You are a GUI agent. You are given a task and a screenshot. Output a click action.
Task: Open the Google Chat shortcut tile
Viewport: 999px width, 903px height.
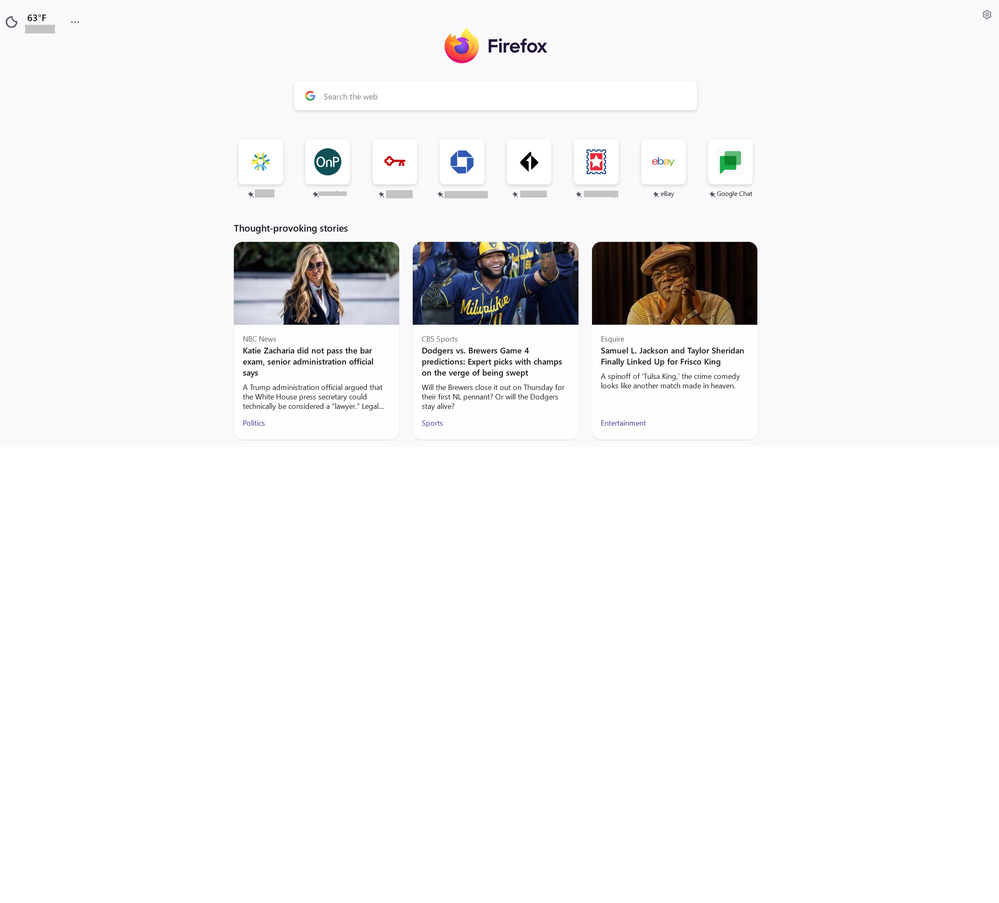coord(730,162)
